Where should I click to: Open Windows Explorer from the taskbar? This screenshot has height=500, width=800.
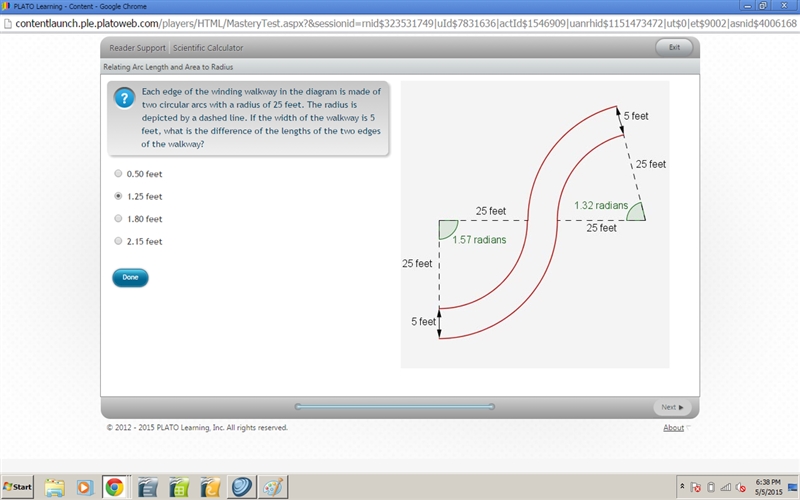pos(55,487)
